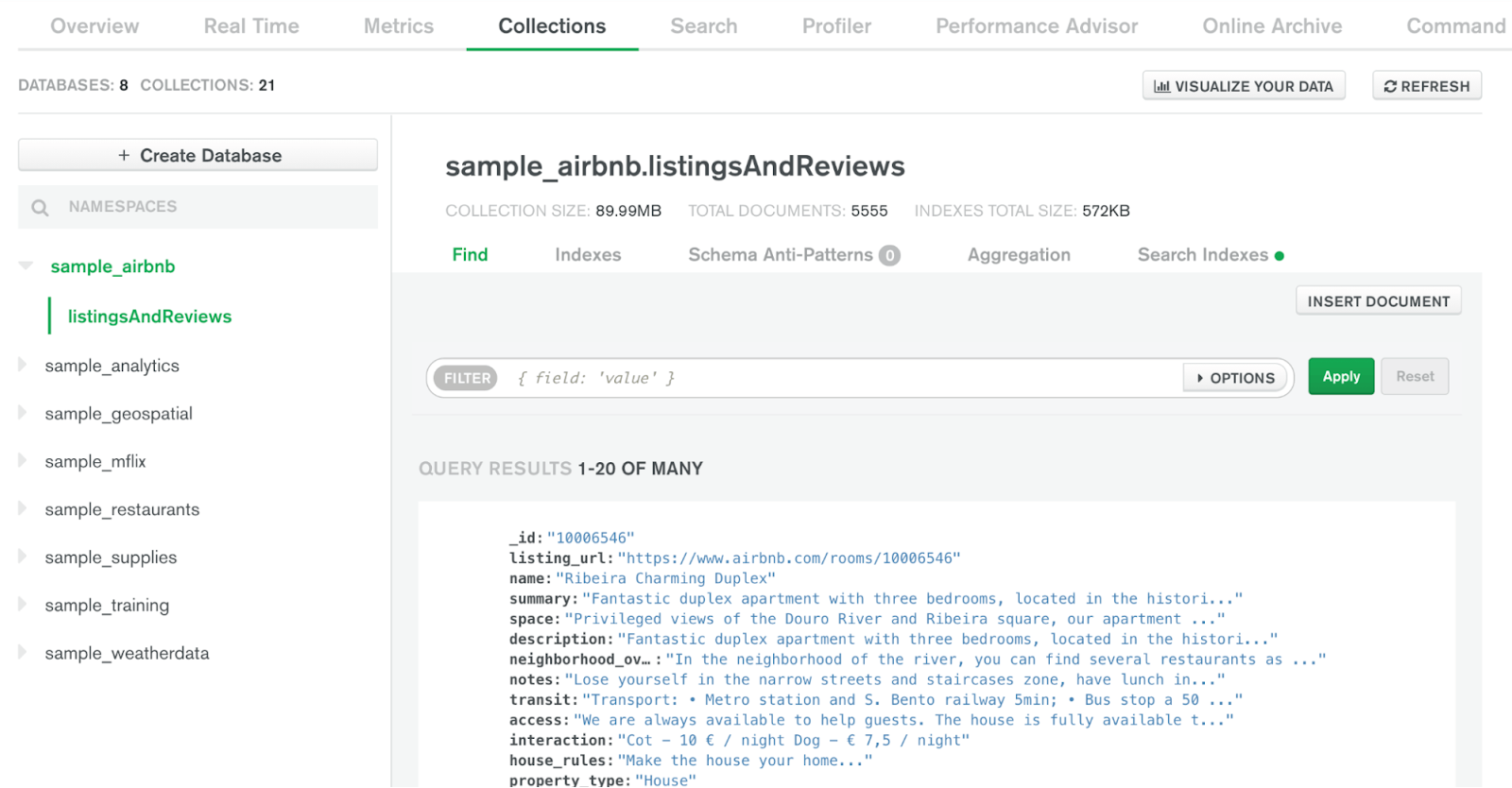Switch to the Real Time tab
The width and height of the screenshot is (1512, 788).
point(251,26)
